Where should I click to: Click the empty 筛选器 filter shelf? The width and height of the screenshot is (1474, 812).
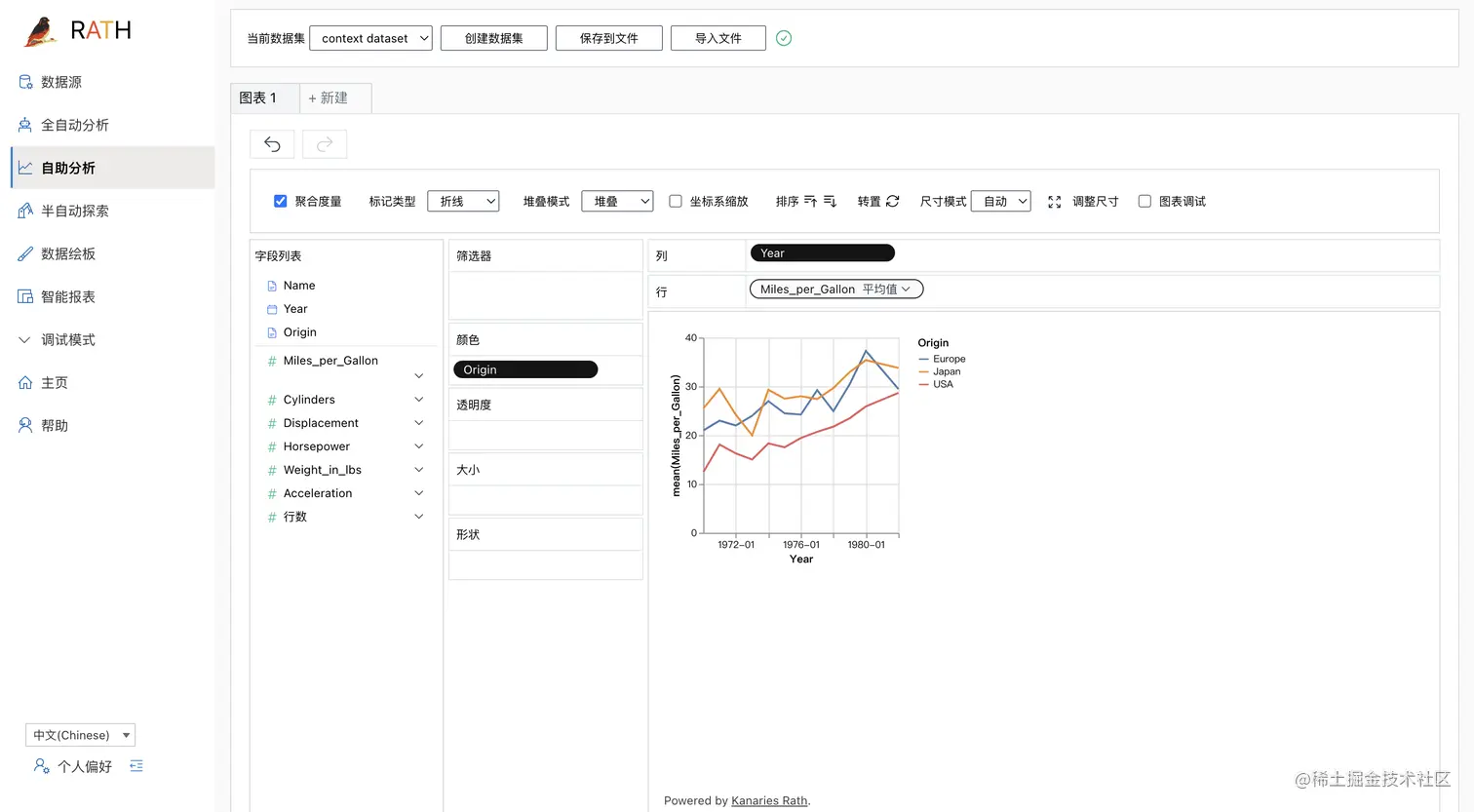coord(545,295)
